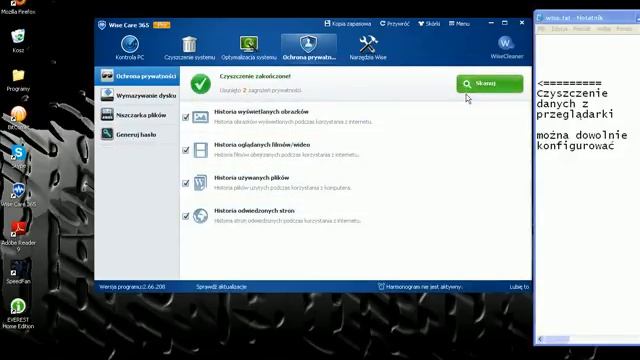Open Edycja menu in Notatnik
This screenshot has width=640, height=360.
tap(559, 29)
